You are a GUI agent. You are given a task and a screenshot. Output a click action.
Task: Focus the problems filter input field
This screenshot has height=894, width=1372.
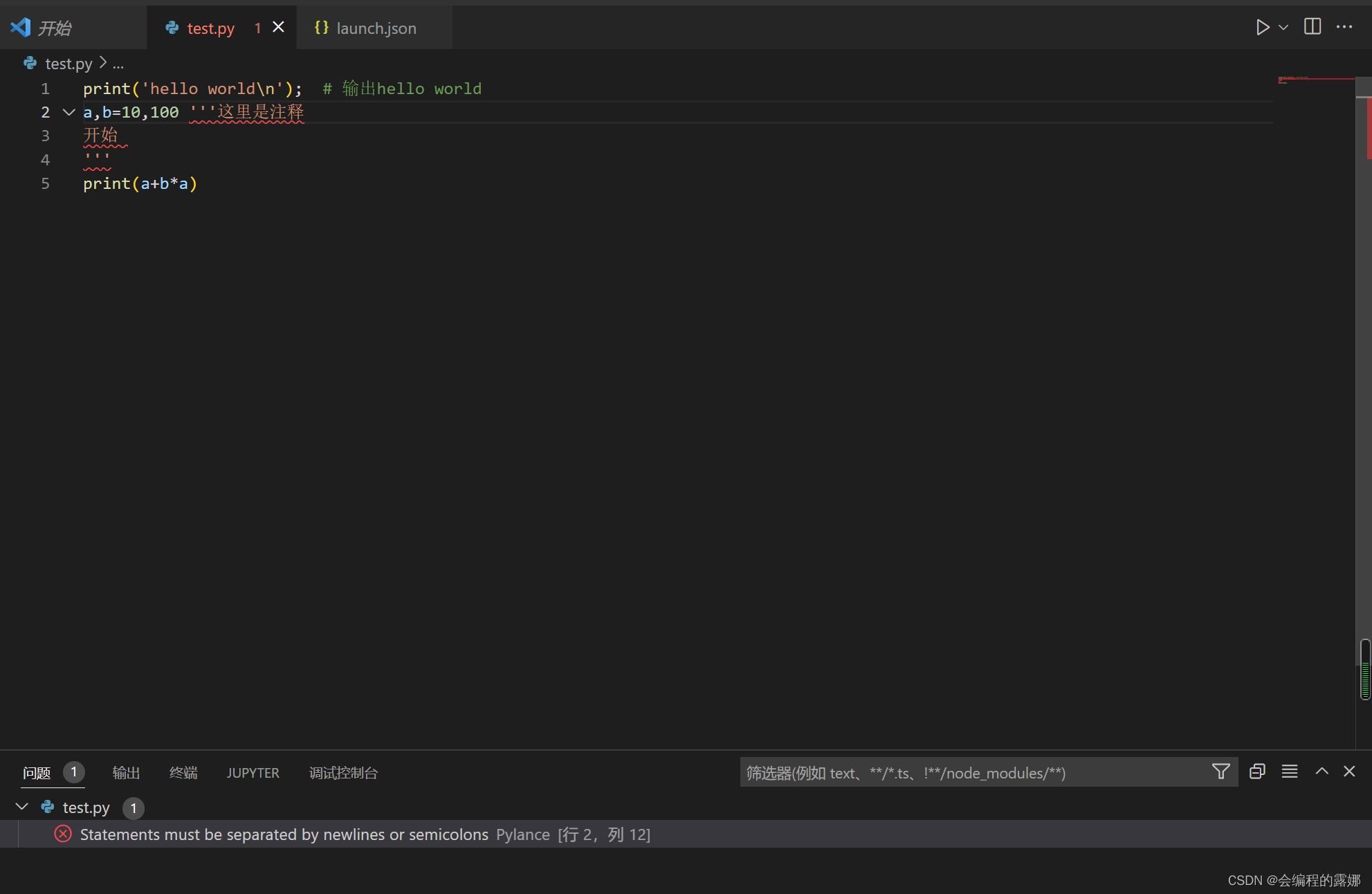pyautogui.click(x=969, y=772)
